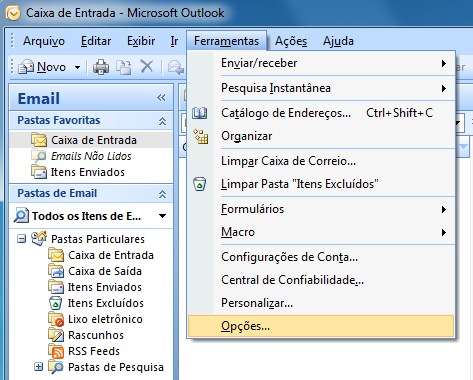The width and height of the screenshot is (473, 380).
Task: Click the Reply icon in the toolbar
Action: point(176,67)
